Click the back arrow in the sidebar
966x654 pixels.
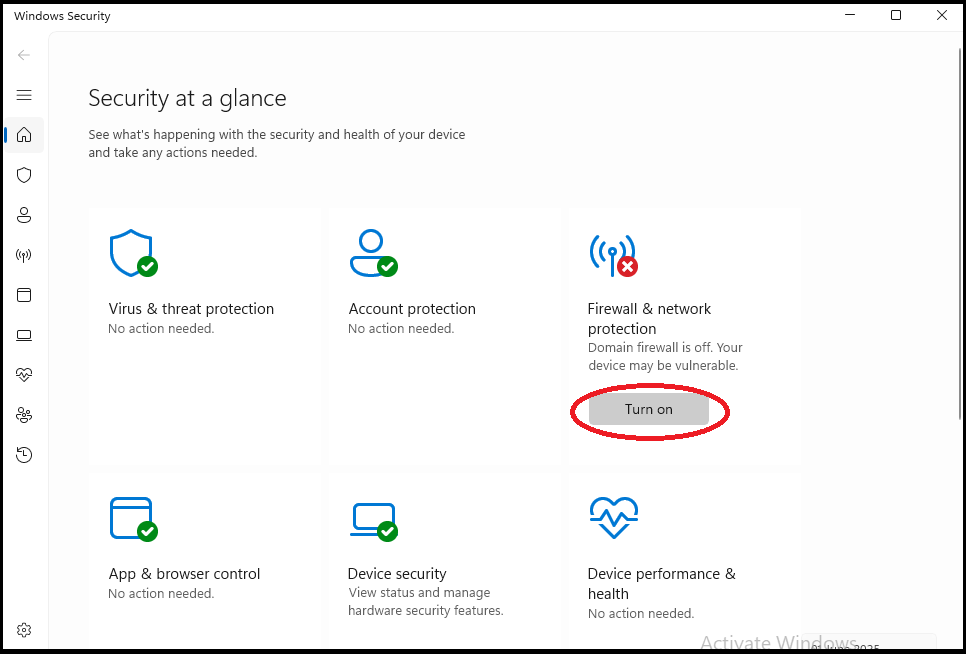coord(24,55)
